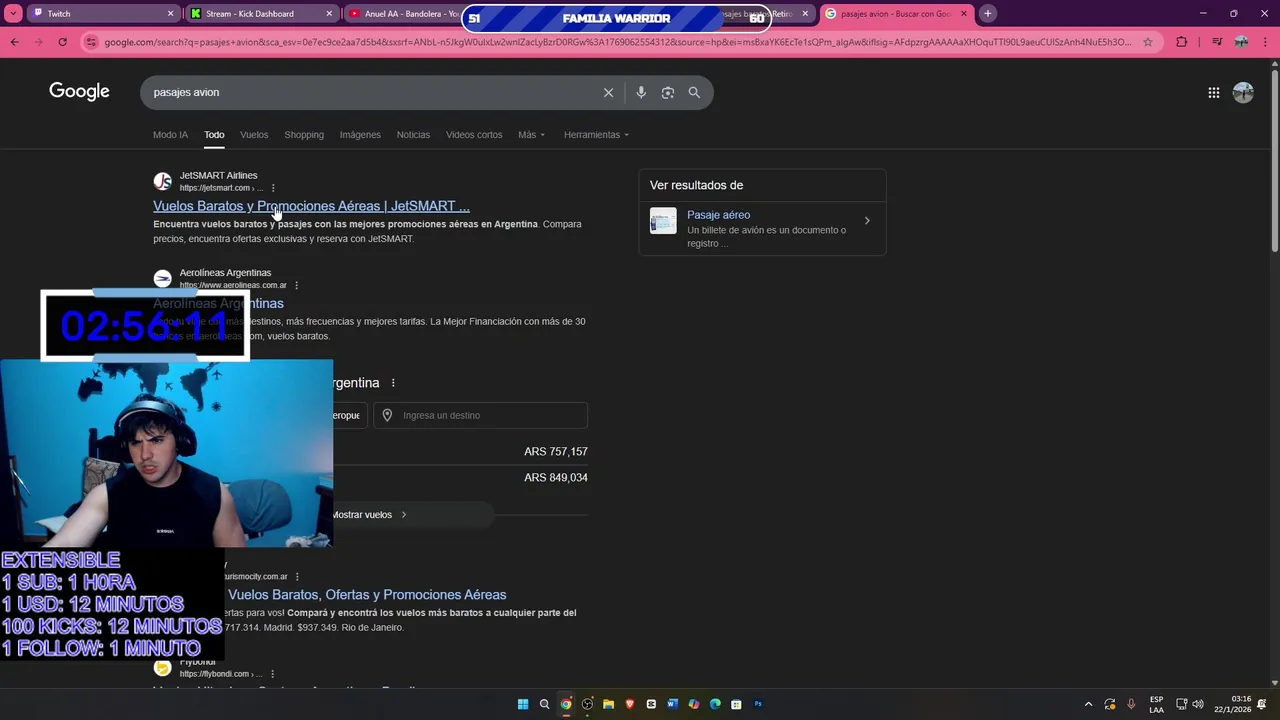Open the more-options dots next to jetsmart.com
The width and height of the screenshot is (1280, 720).
pyautogui.click(x=273, y=188)
